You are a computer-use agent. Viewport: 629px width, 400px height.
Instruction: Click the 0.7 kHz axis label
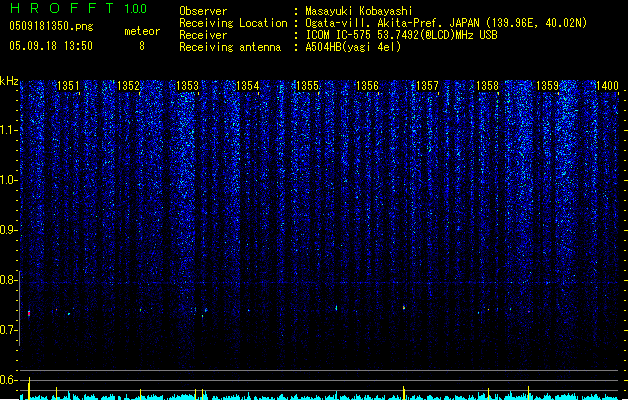point(8,330)
